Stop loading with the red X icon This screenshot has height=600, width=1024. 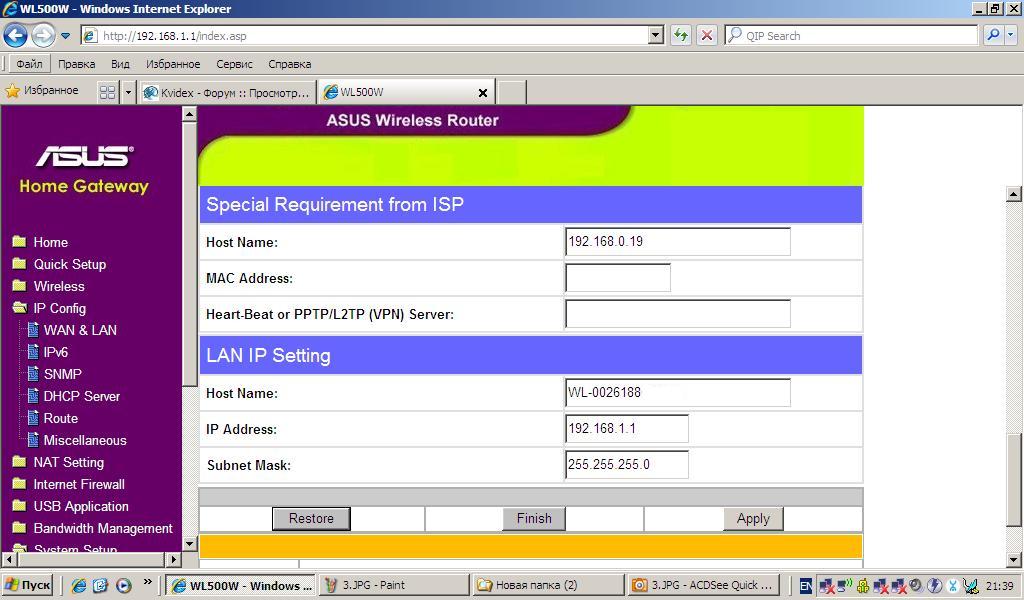tap(707, 35)
